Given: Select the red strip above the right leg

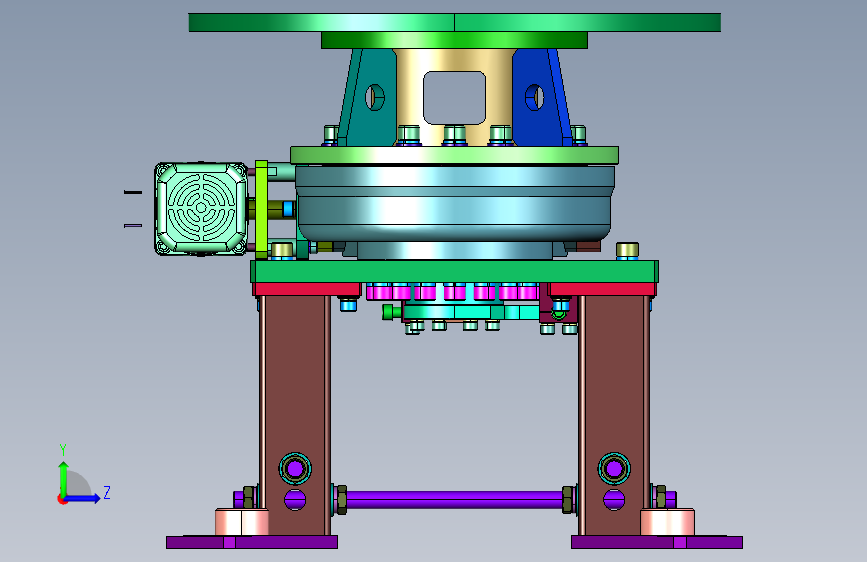Looking at the screenshot, I should [603, 289].
